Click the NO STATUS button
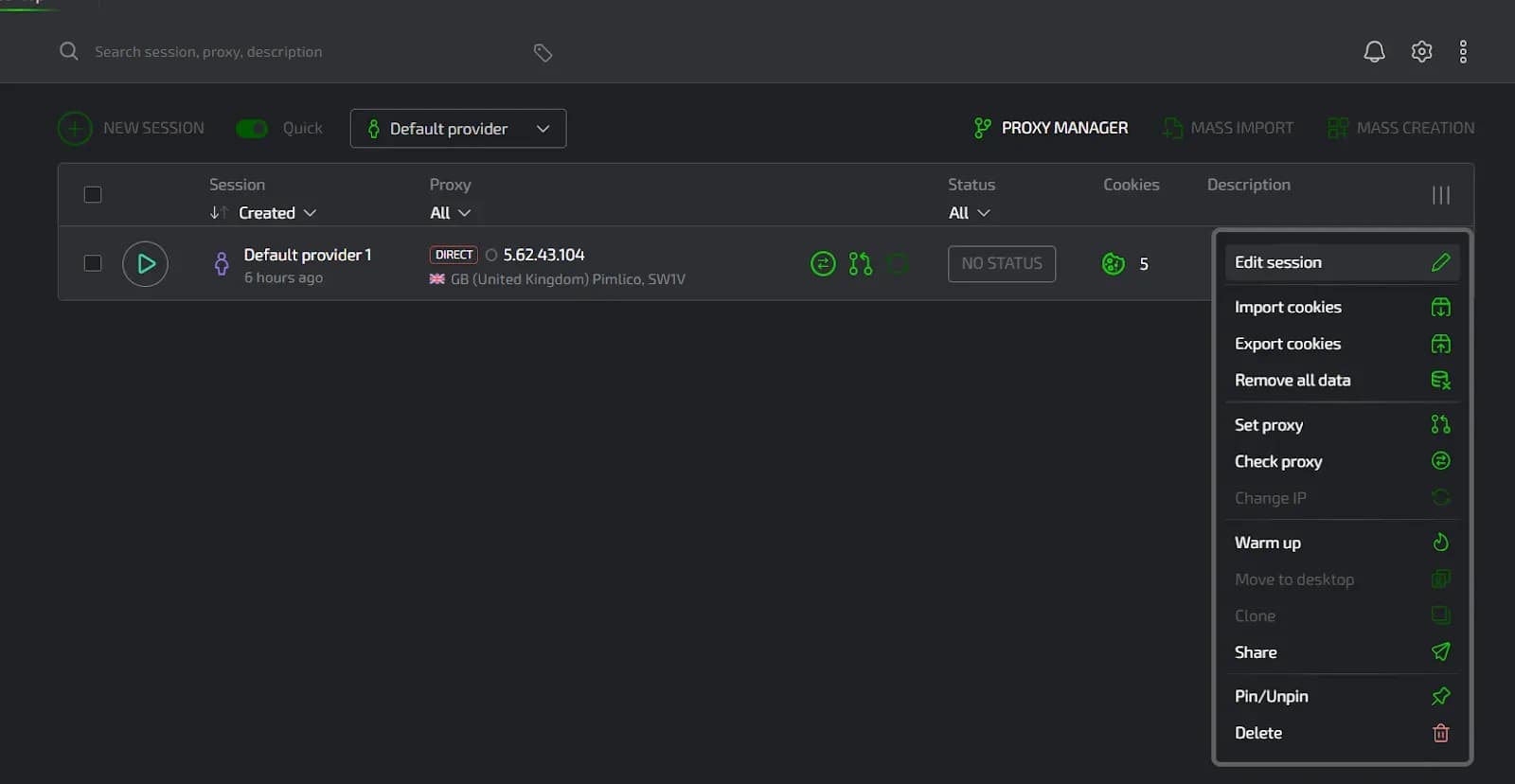Viewport: 1515px width, 784px height. point(1001,264)
